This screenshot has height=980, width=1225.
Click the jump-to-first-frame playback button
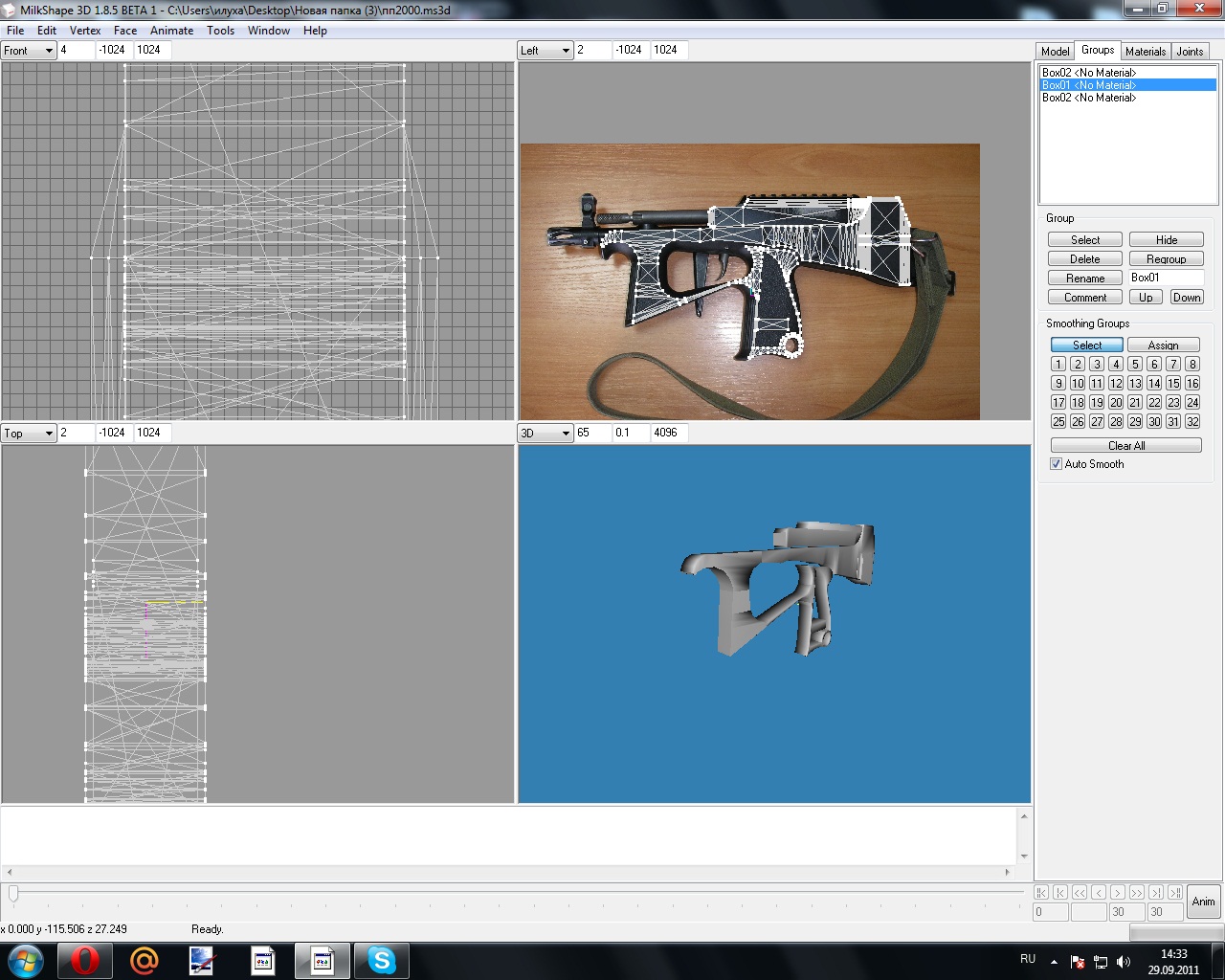coord(1041,892)
